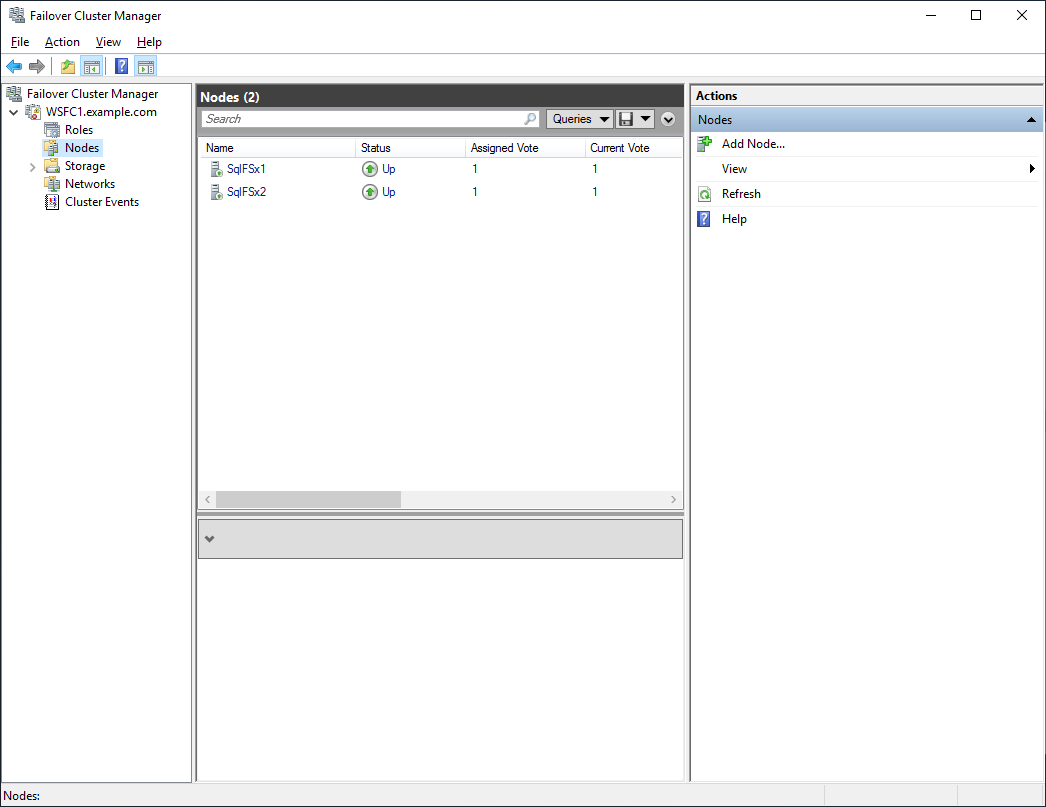Expand the search options chevron button

[x=668, y=119]
